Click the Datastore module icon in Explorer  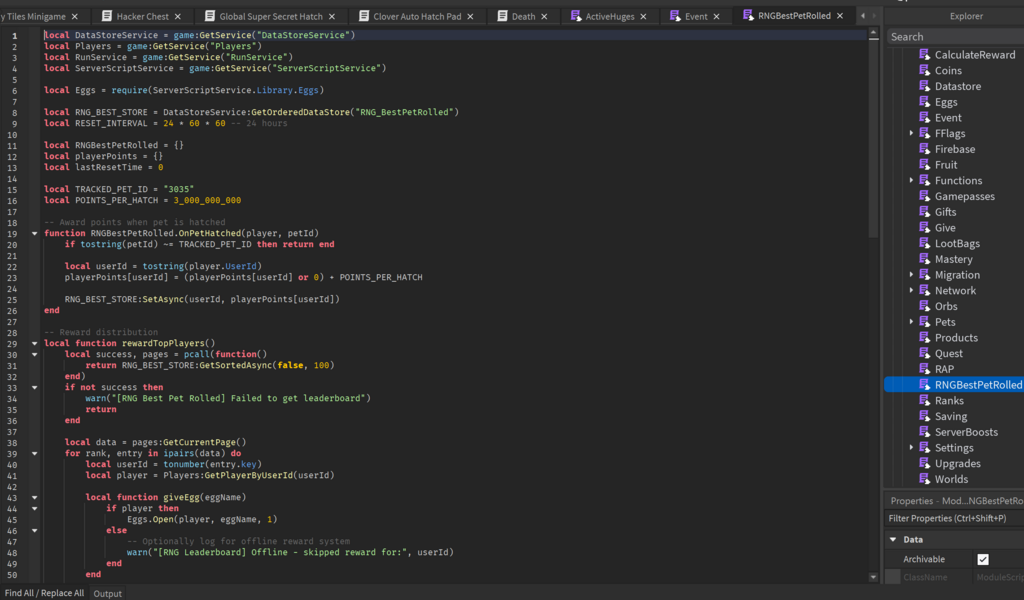925,87
